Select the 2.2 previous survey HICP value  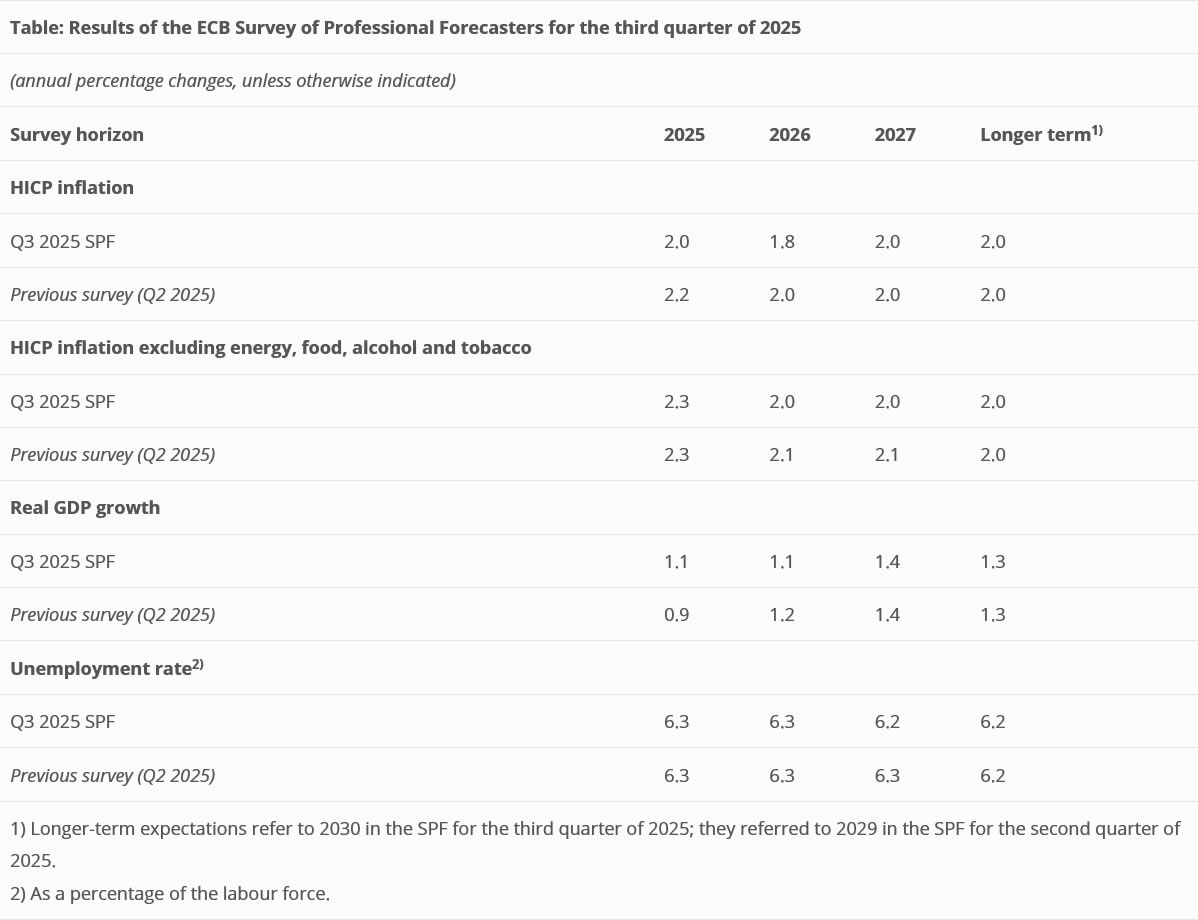coord(676,295)
